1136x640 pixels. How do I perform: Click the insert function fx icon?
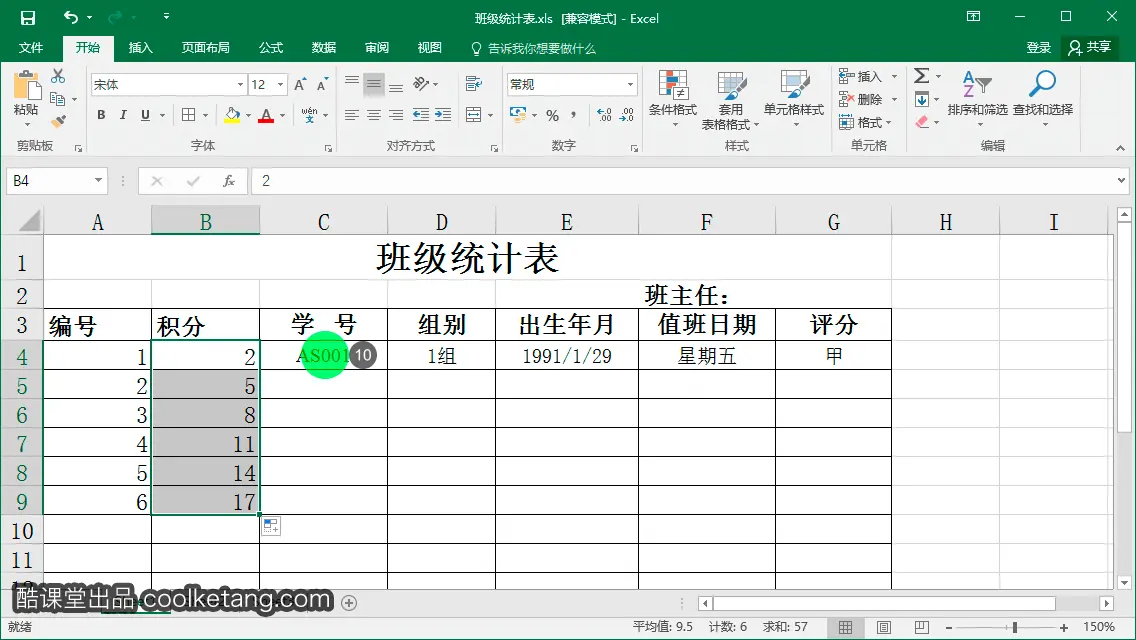[229, 181]
